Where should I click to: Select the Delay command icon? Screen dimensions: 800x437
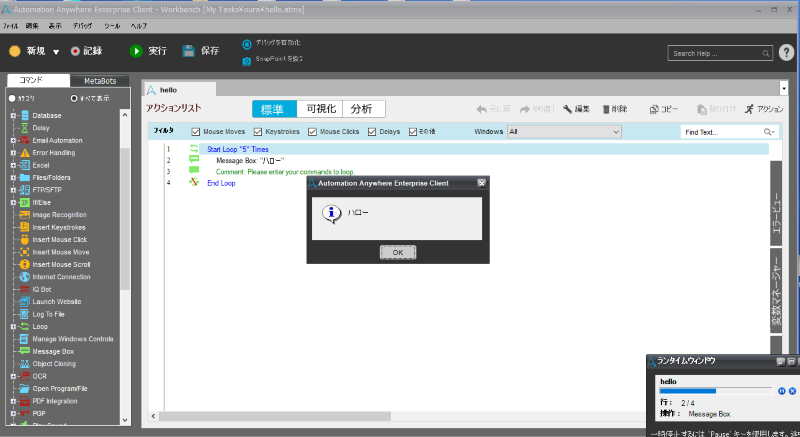24,128
